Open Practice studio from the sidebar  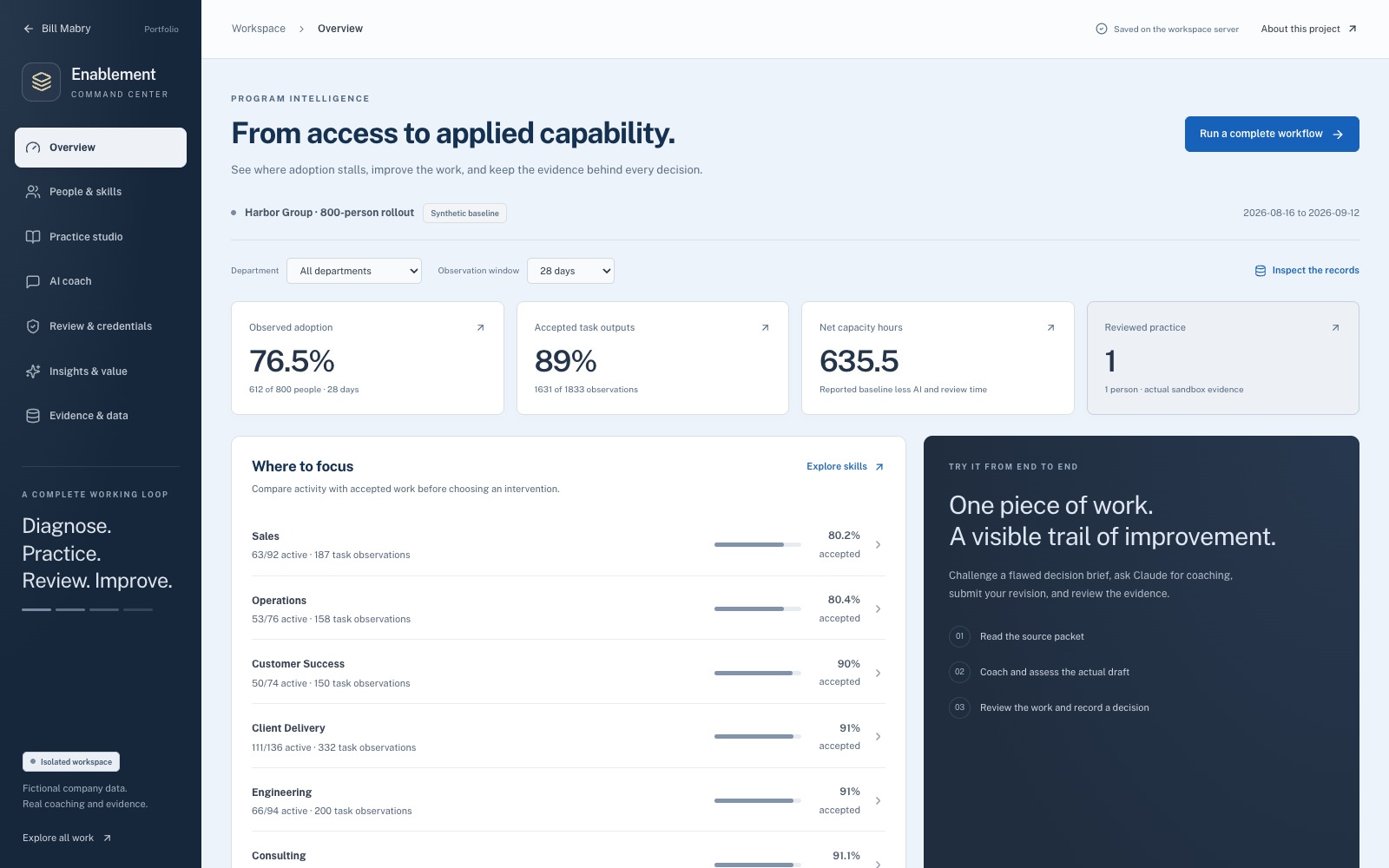click(101, 237)
